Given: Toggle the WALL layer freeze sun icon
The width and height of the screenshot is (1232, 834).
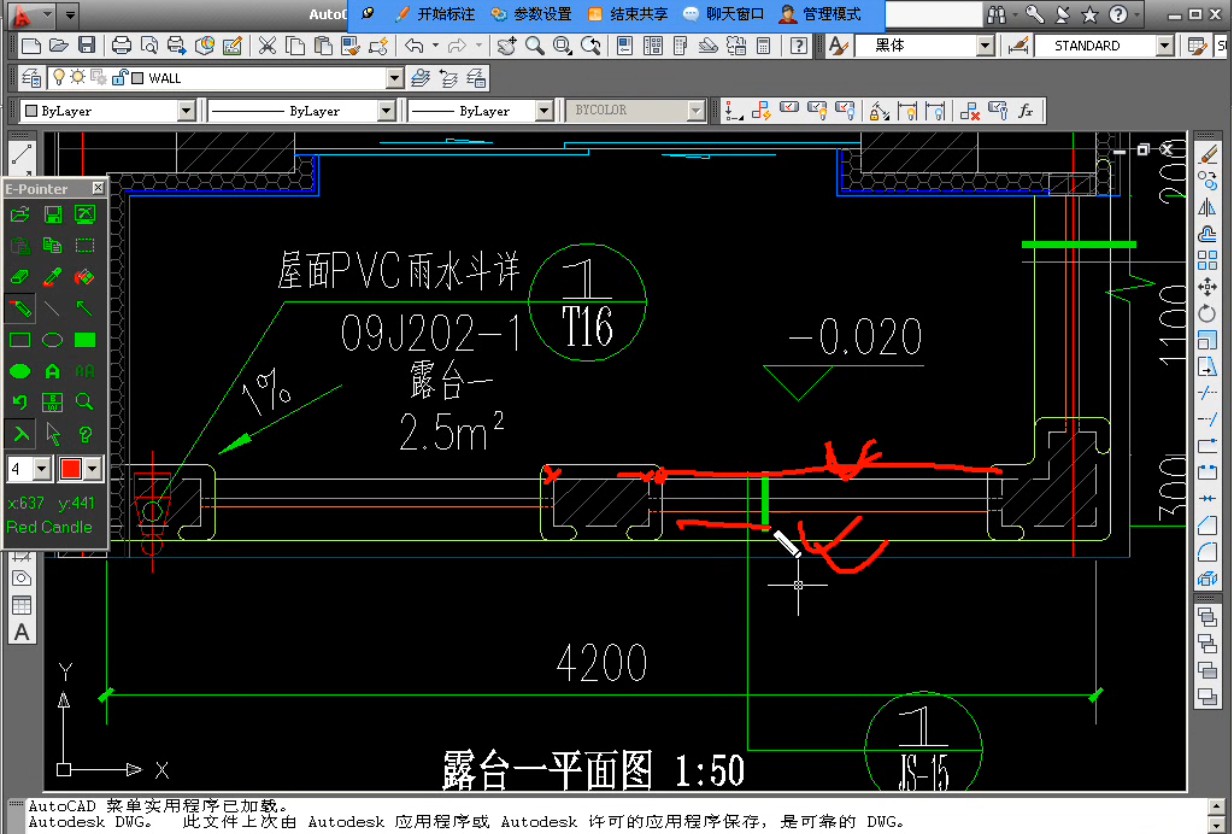Looking at the screenshot, I should [78, 78].
